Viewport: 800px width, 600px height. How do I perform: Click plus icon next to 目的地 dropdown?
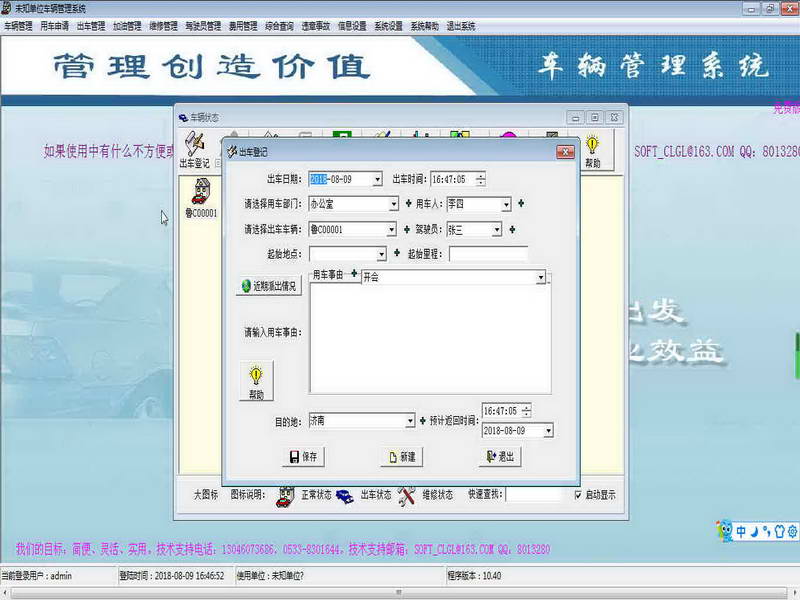[422, 421]
